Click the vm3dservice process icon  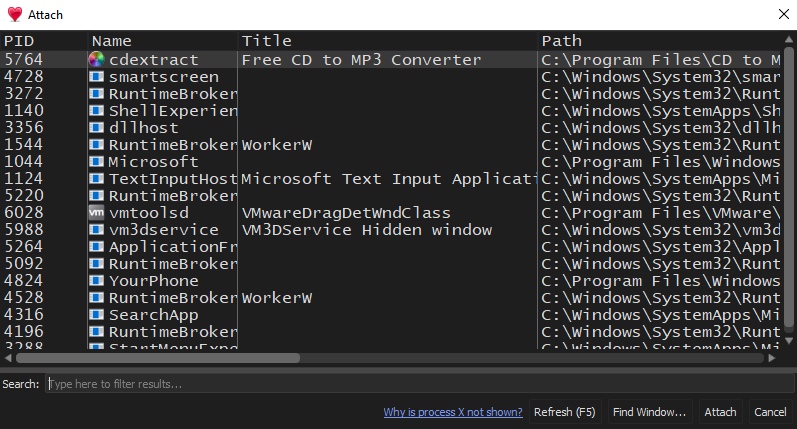pos(97,230)
